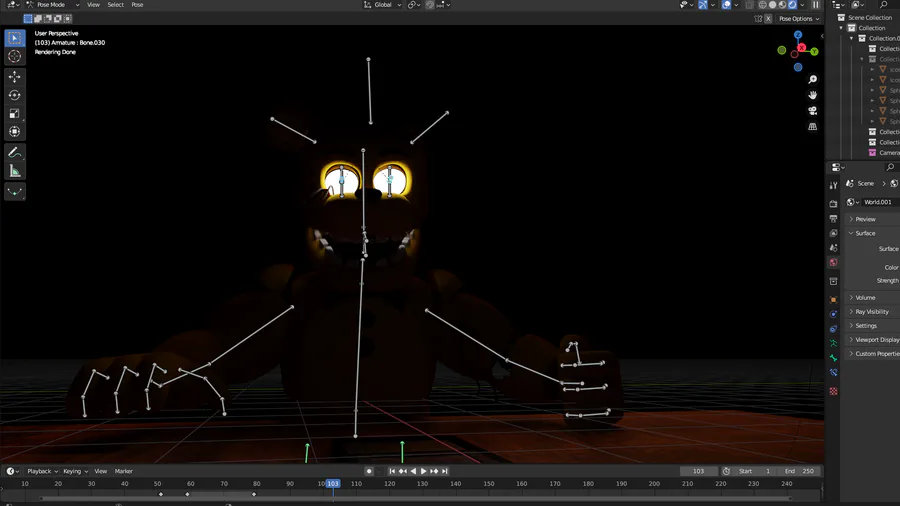The height and width of the screenshot is (506, 900).
Task: Collapse the Surface panel
Action: (865, 233)
